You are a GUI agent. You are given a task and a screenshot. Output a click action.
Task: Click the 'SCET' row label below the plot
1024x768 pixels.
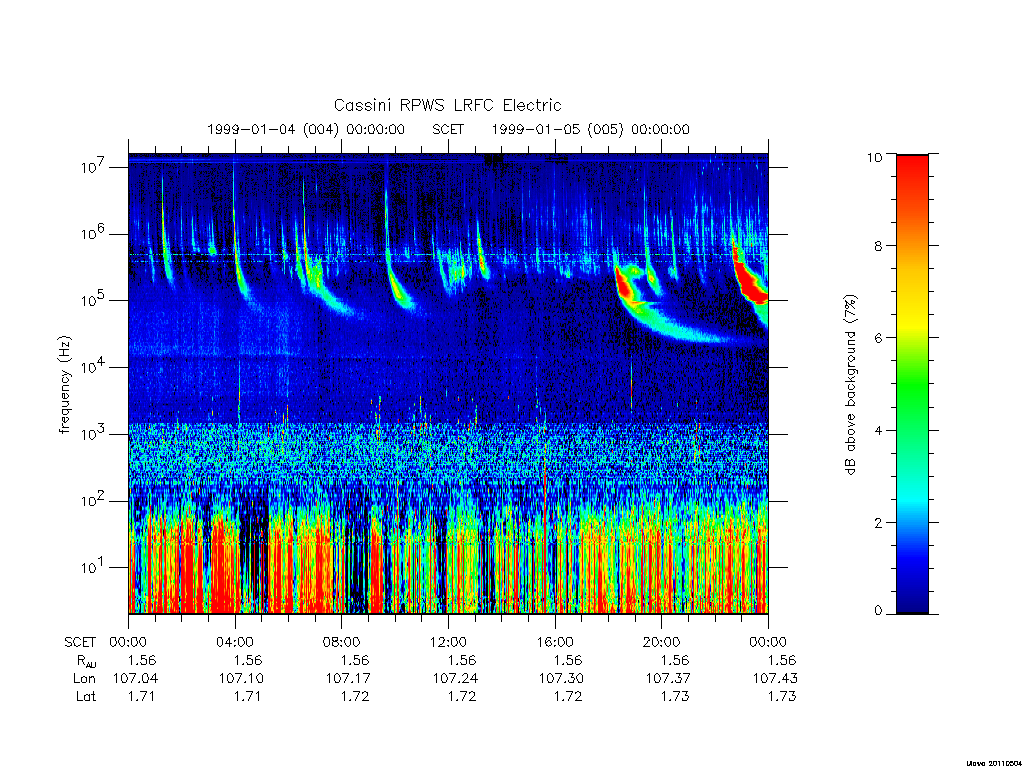[80, 642]
